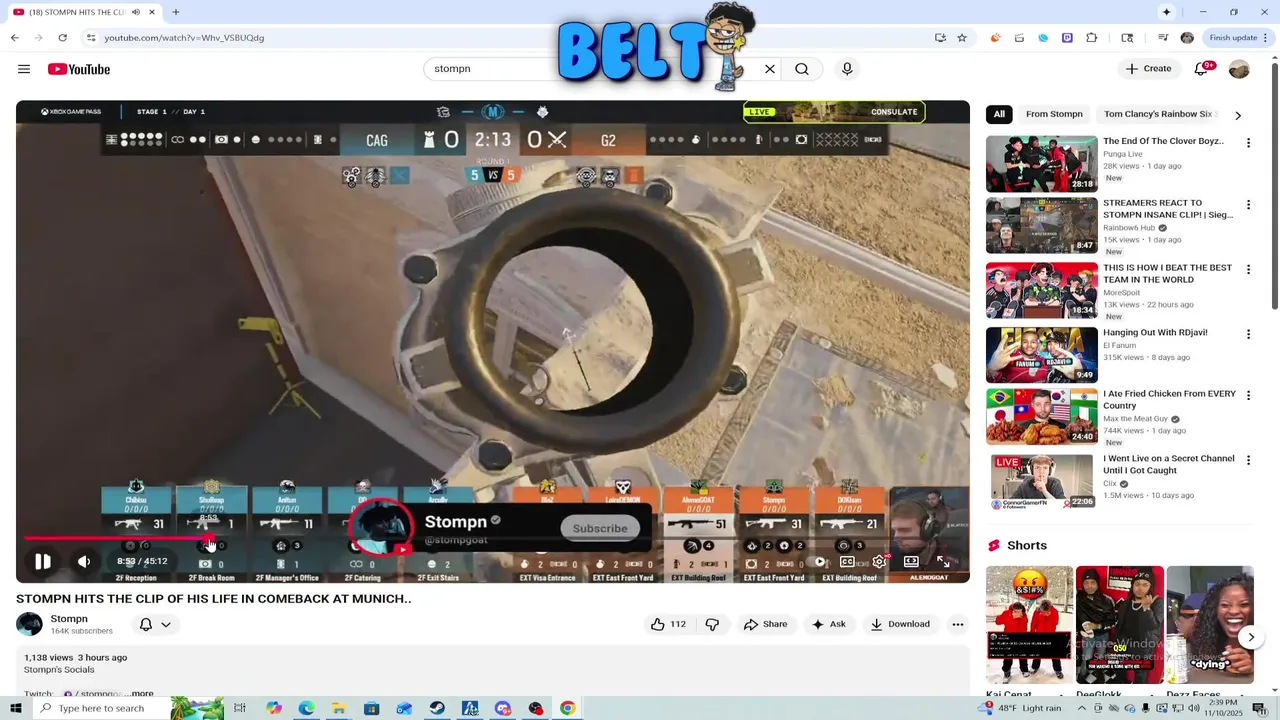Open Steam from the taskbar

tap(437, 708)
